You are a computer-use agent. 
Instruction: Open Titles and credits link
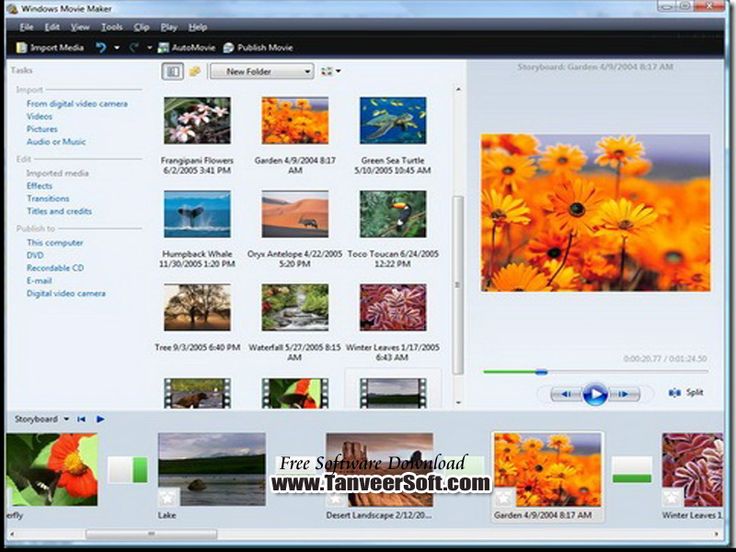59,211
